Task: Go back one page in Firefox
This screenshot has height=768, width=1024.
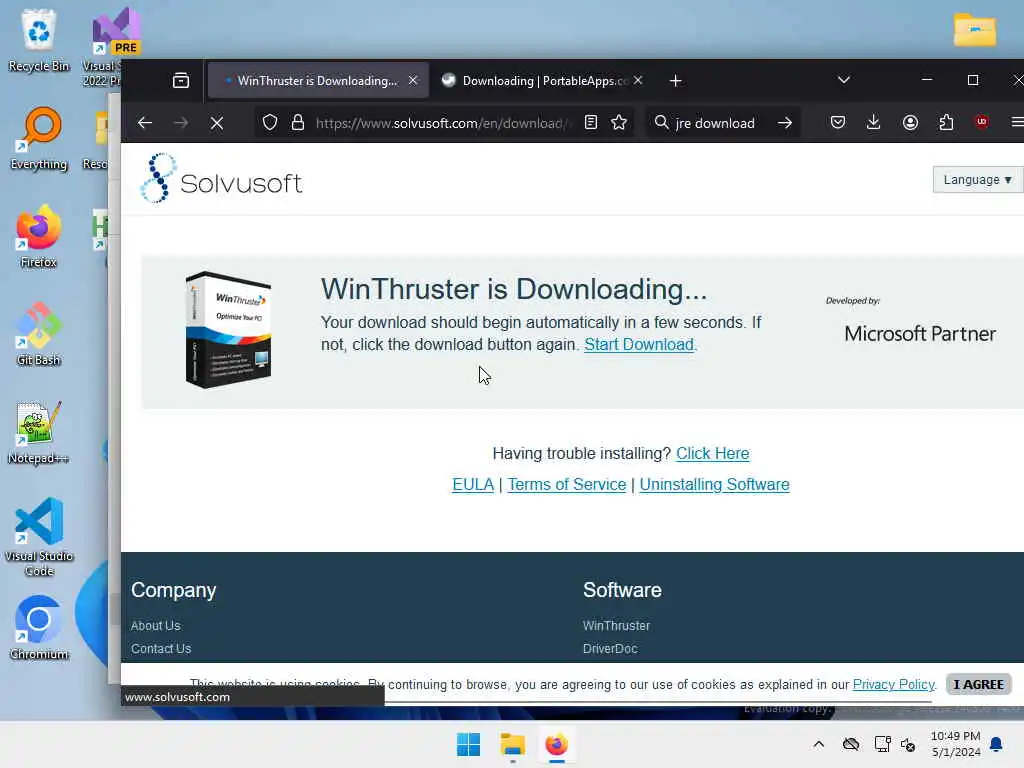Action: tap(145, 123)
